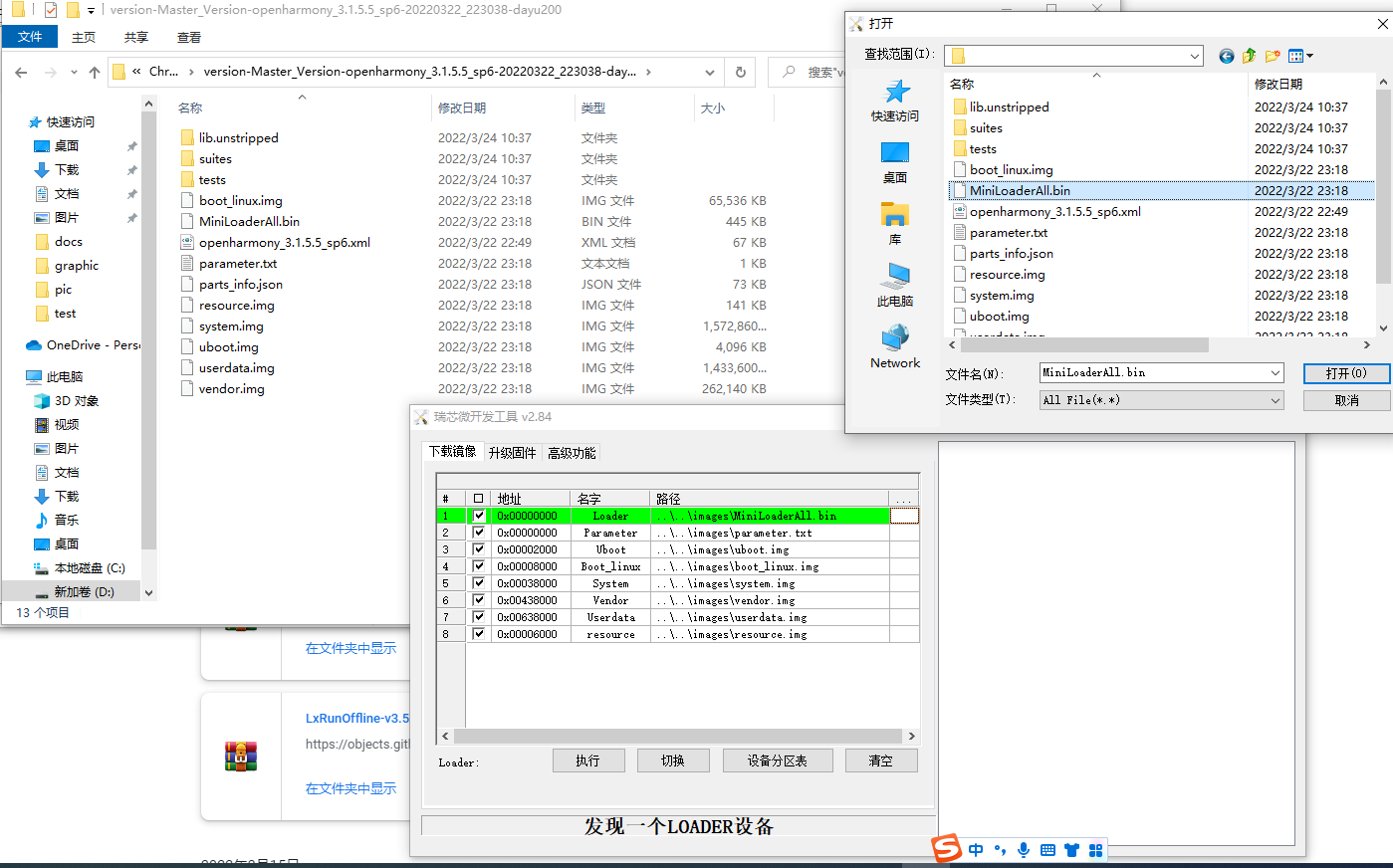Viewport: 1393px width, 868px height.
Task: Click WinRAR archive icon beside LxRunOffline
Action: 241,757
